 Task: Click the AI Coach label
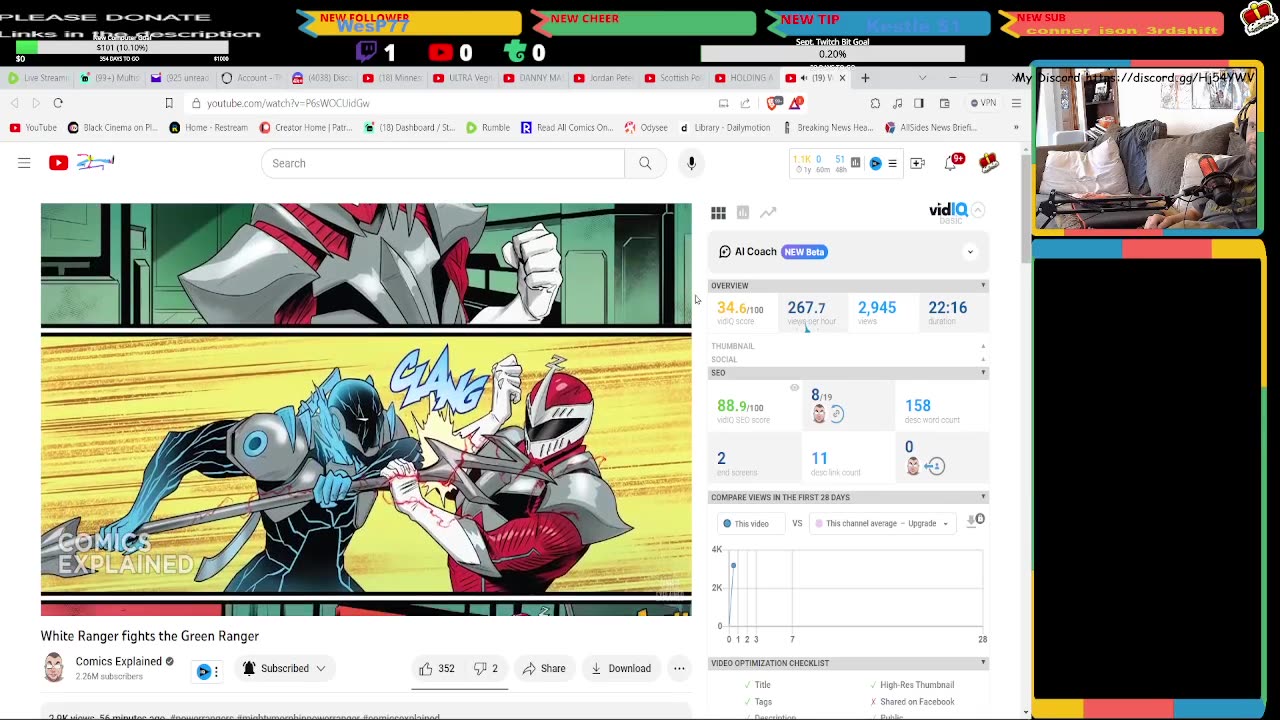coord(755,252)
